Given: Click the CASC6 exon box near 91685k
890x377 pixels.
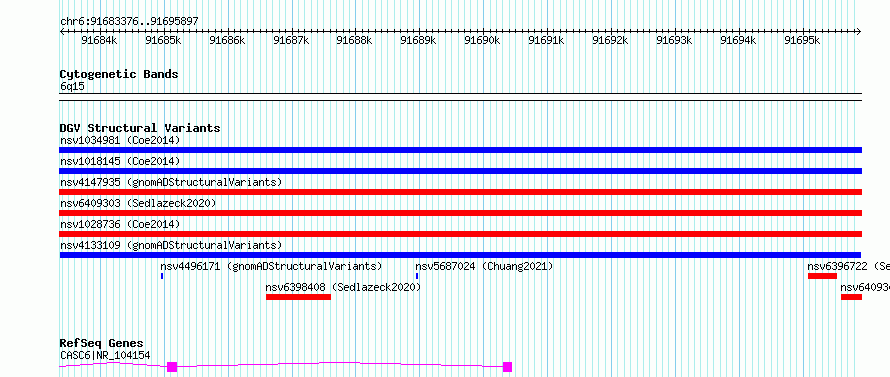Looking at the screenshot, I should 172,367.
